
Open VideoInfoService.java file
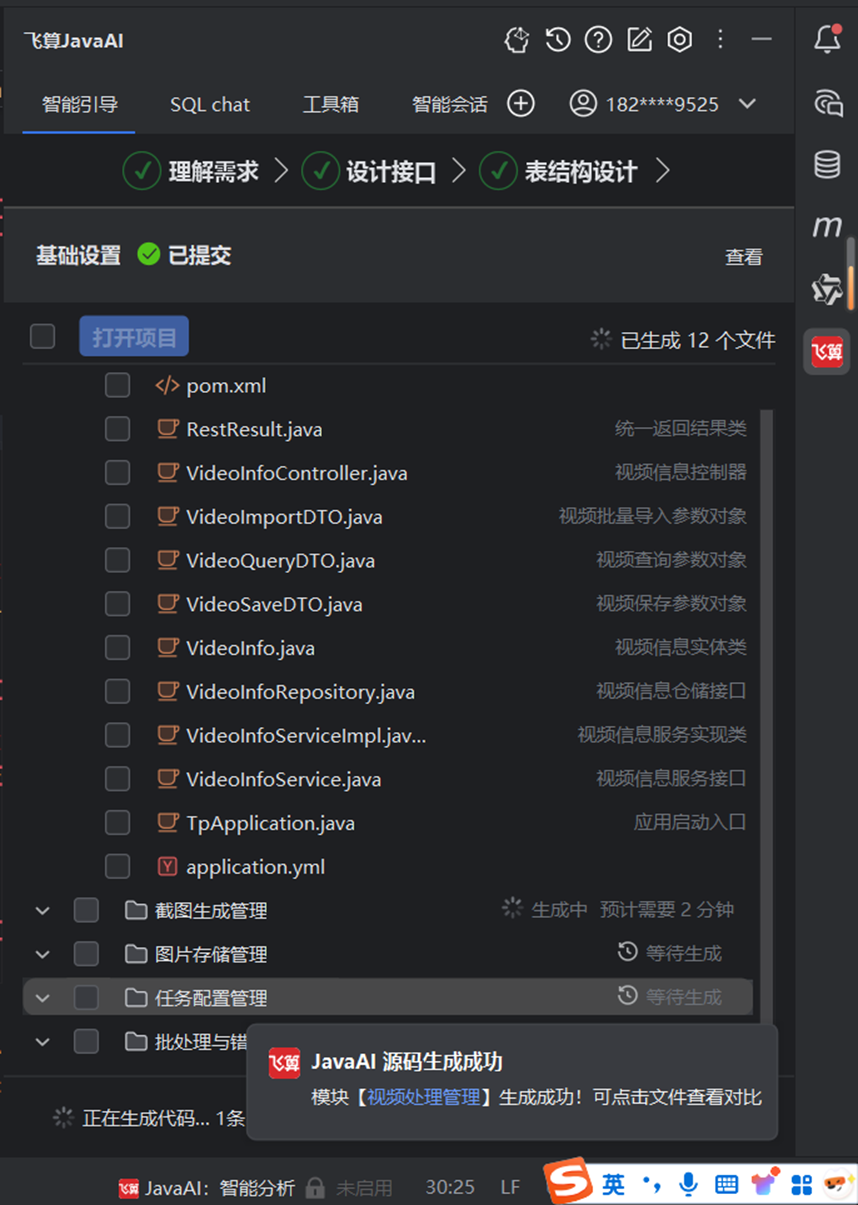tap(283, 779)
